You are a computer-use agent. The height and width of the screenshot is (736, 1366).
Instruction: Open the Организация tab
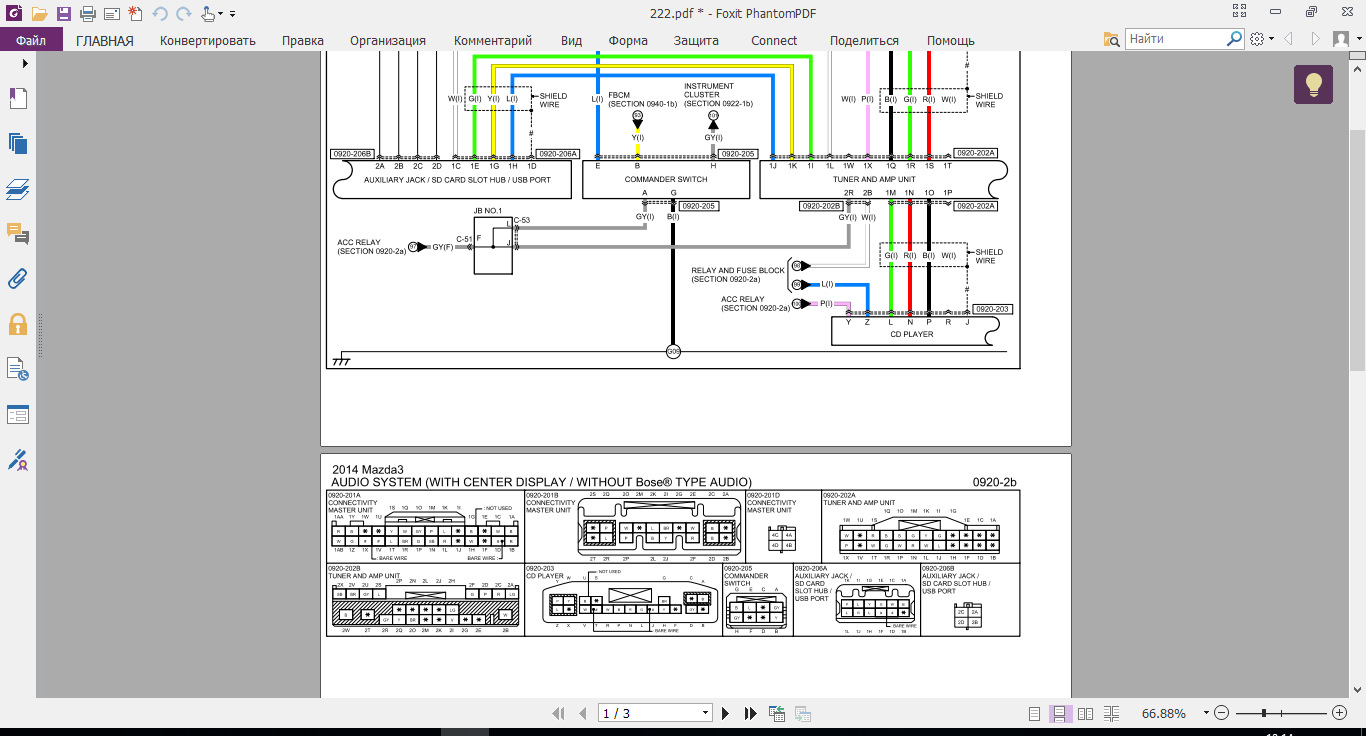point(388,40)
